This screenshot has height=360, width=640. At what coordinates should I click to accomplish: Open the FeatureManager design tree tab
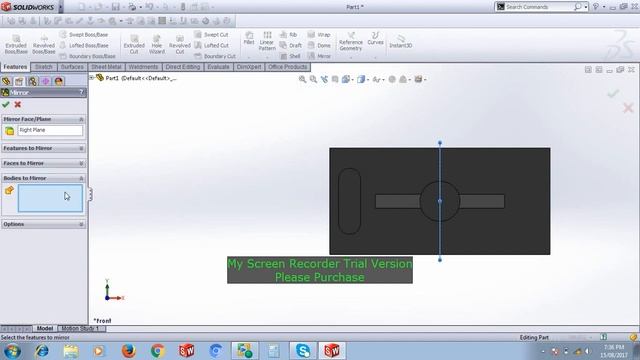pyautogui.click(x=6, y=81)
